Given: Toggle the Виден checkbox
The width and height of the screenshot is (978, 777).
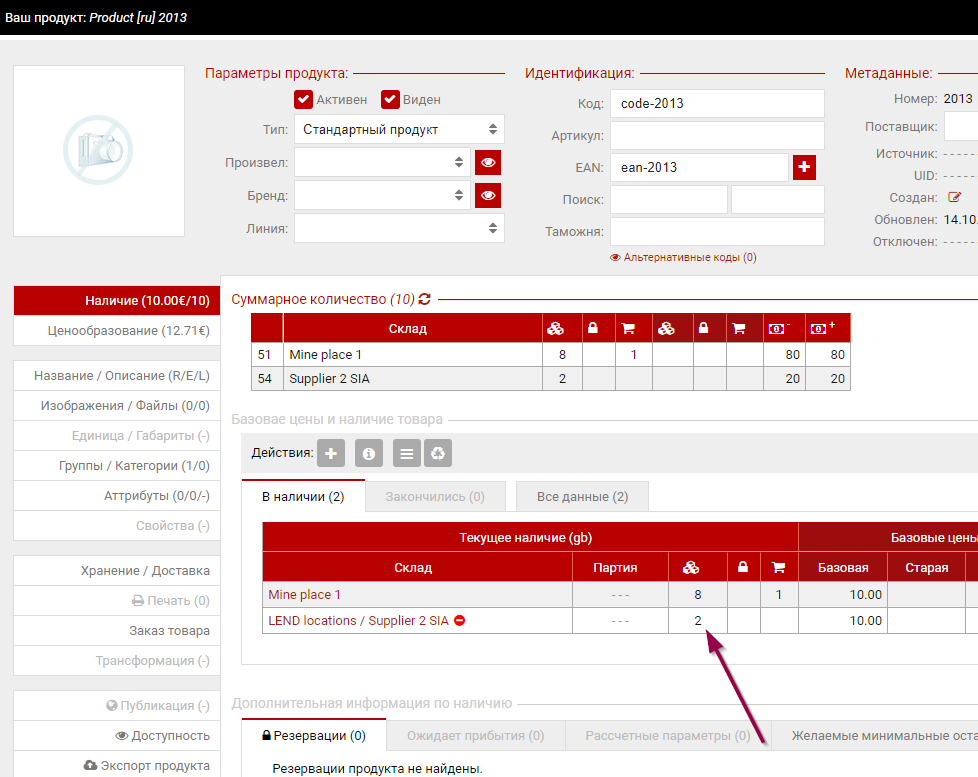Looking at the screenshot, I should (390, 99).
